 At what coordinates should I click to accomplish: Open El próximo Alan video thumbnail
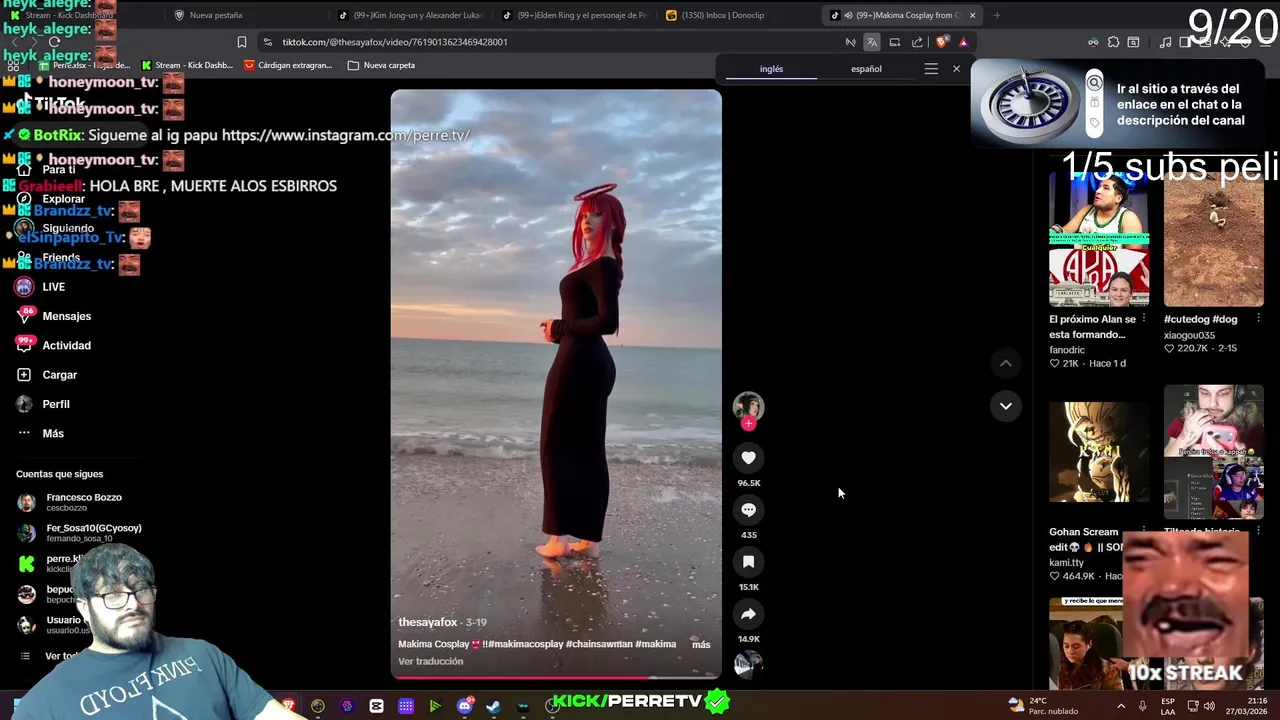[x=1099, y=240]
